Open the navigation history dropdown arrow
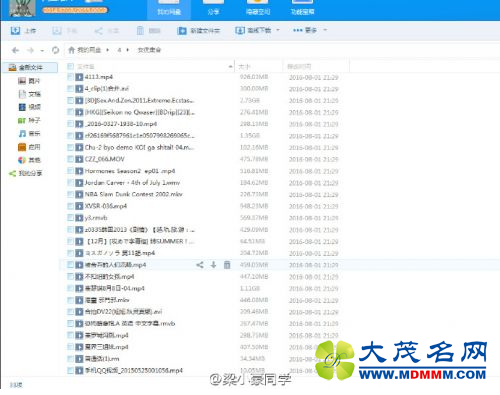This screenshot has height=395, width=500. pos(42,51)
